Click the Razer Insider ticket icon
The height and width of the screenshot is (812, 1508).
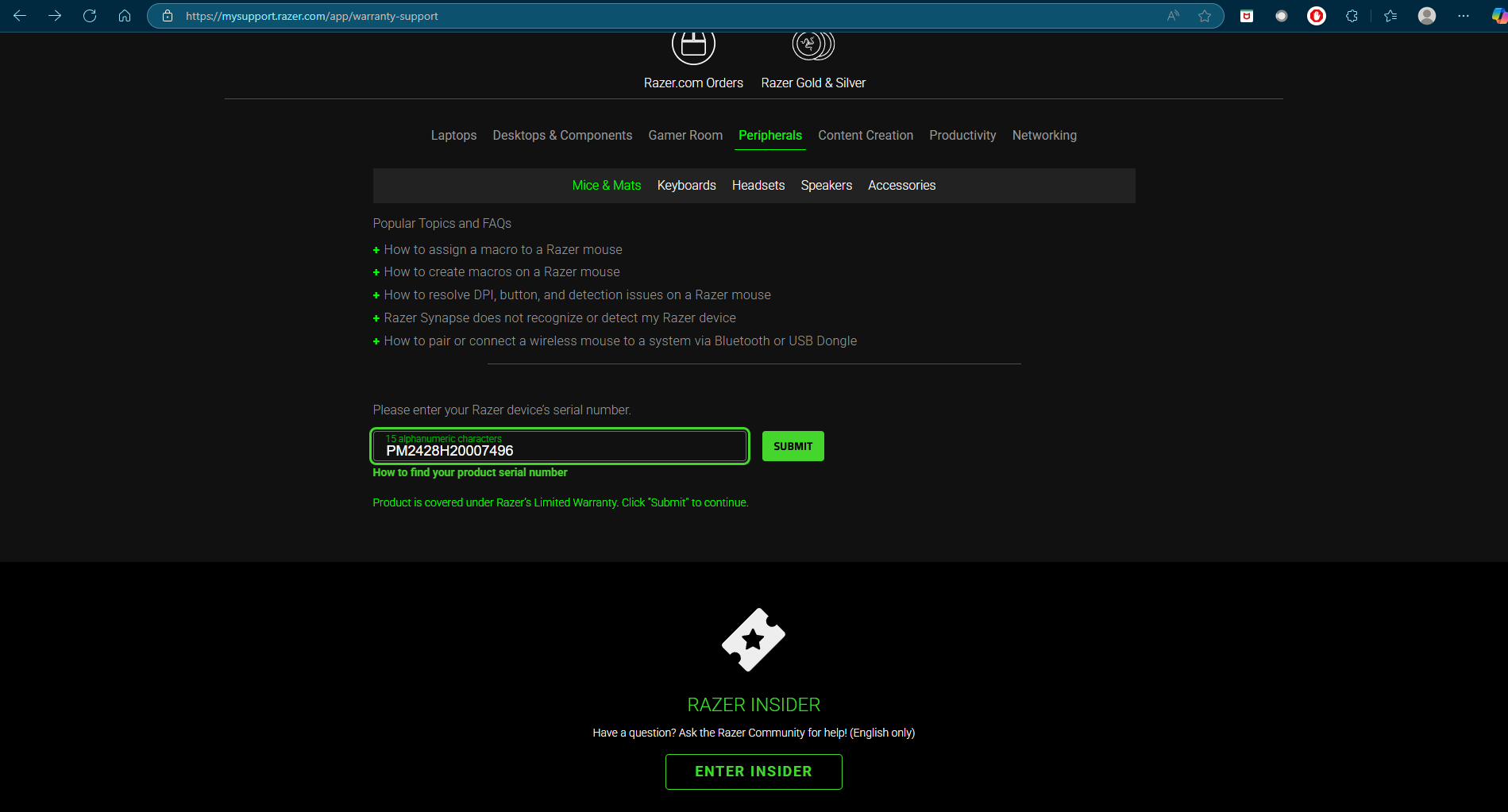click(753, 640)
